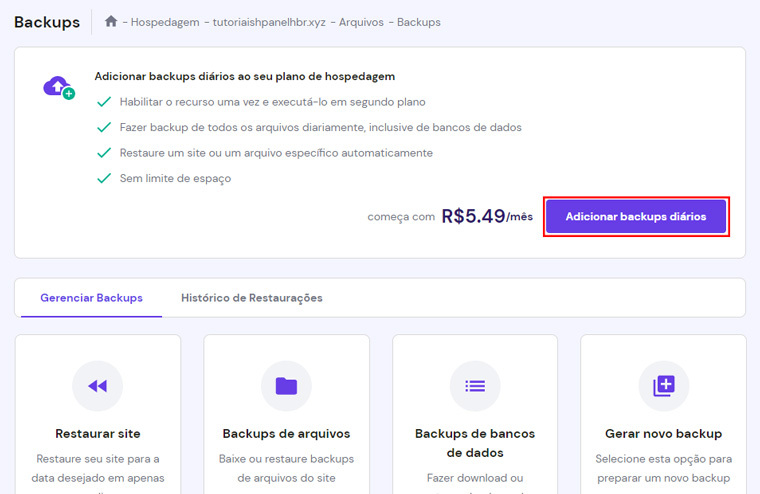760x494 pixels.
Task: Click checkmark beside 'Sem limite de espaço'
Action: 104,178
